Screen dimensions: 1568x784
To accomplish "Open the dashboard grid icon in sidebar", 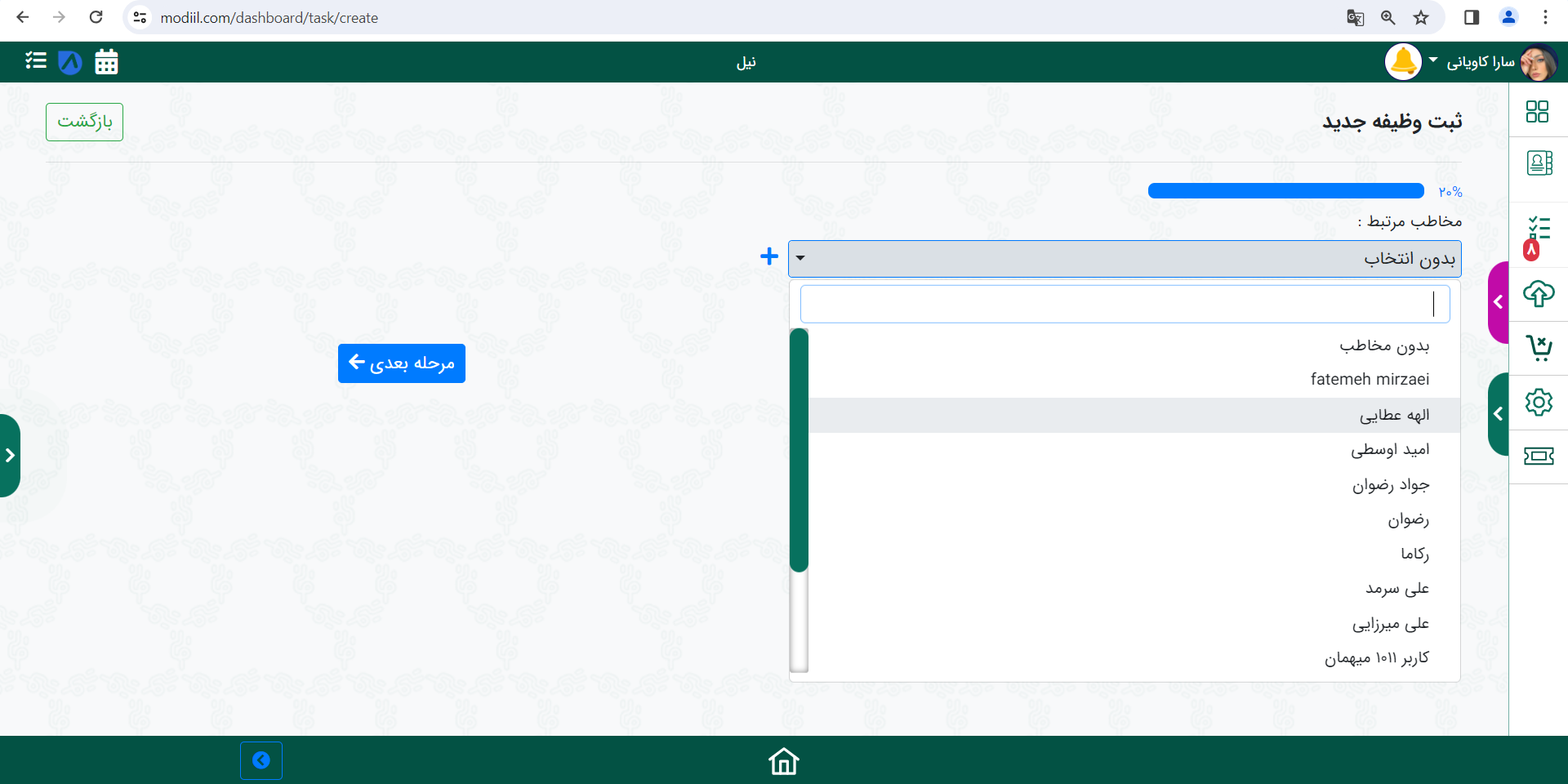I will tap(1537, 112).
